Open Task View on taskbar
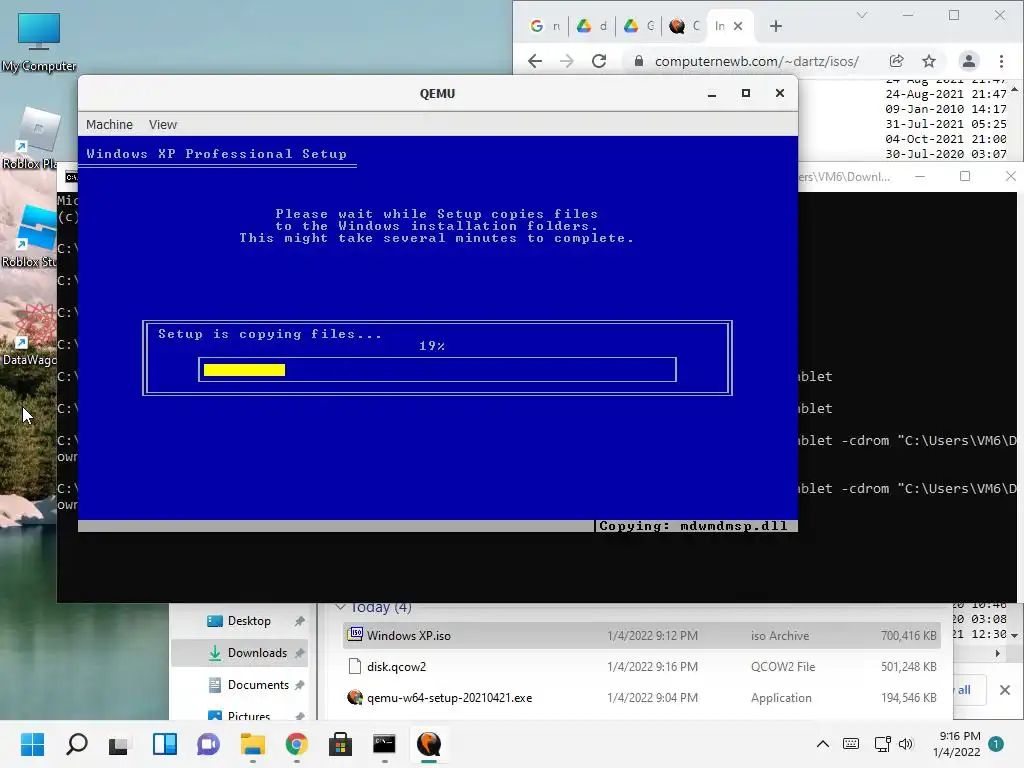This screenshot has height=768, width=1024. coord(119,744)
